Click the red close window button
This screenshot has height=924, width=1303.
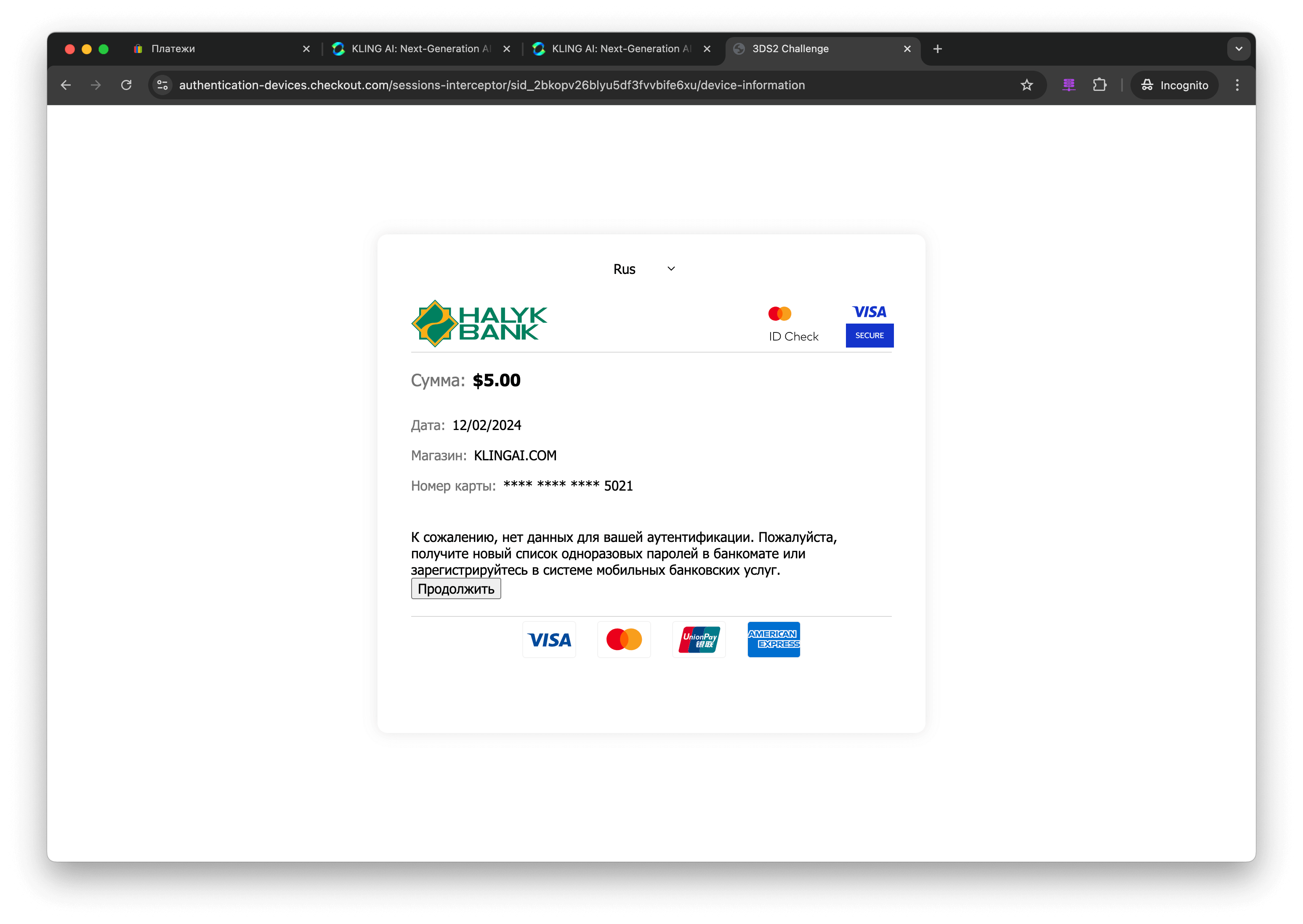coord(70,49)
